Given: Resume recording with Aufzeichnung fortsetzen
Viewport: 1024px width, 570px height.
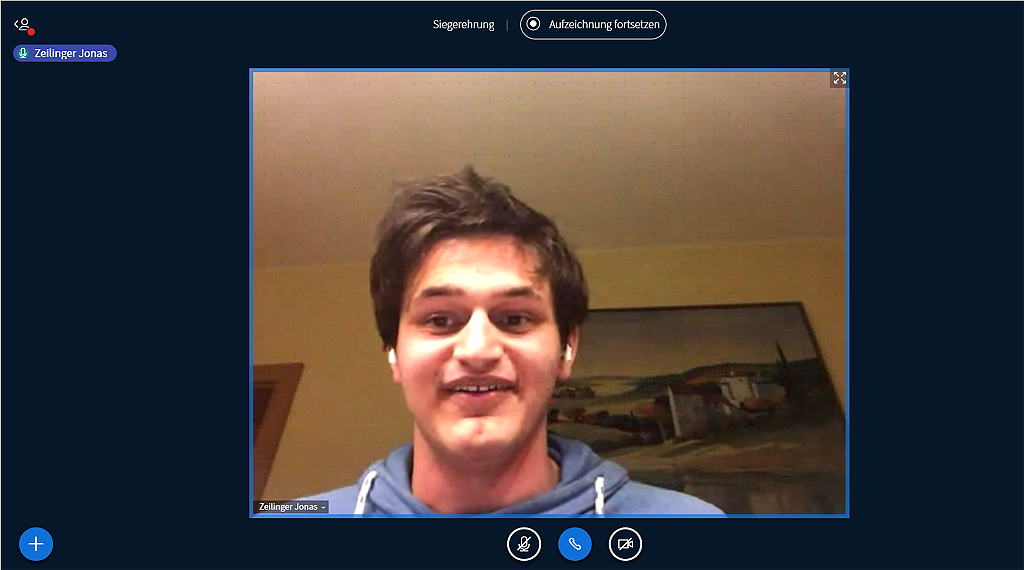Looking at the screenshot, I should [x=593, y=25].
